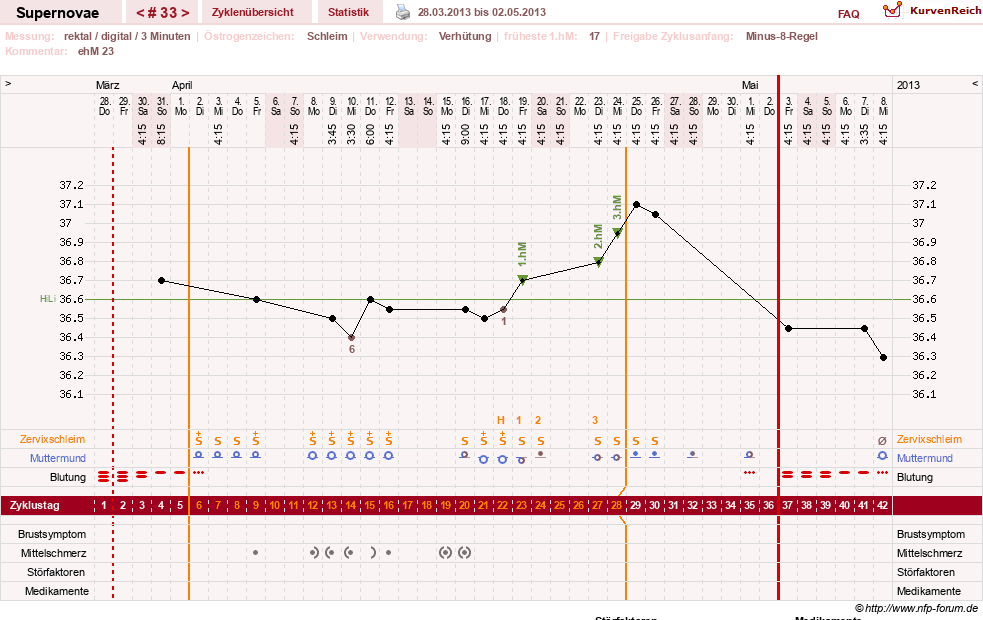This screenshot has width=983, height=620.
Task: Click crossed-out mucus symbol on day 42
Action: [x=882, y=441]
